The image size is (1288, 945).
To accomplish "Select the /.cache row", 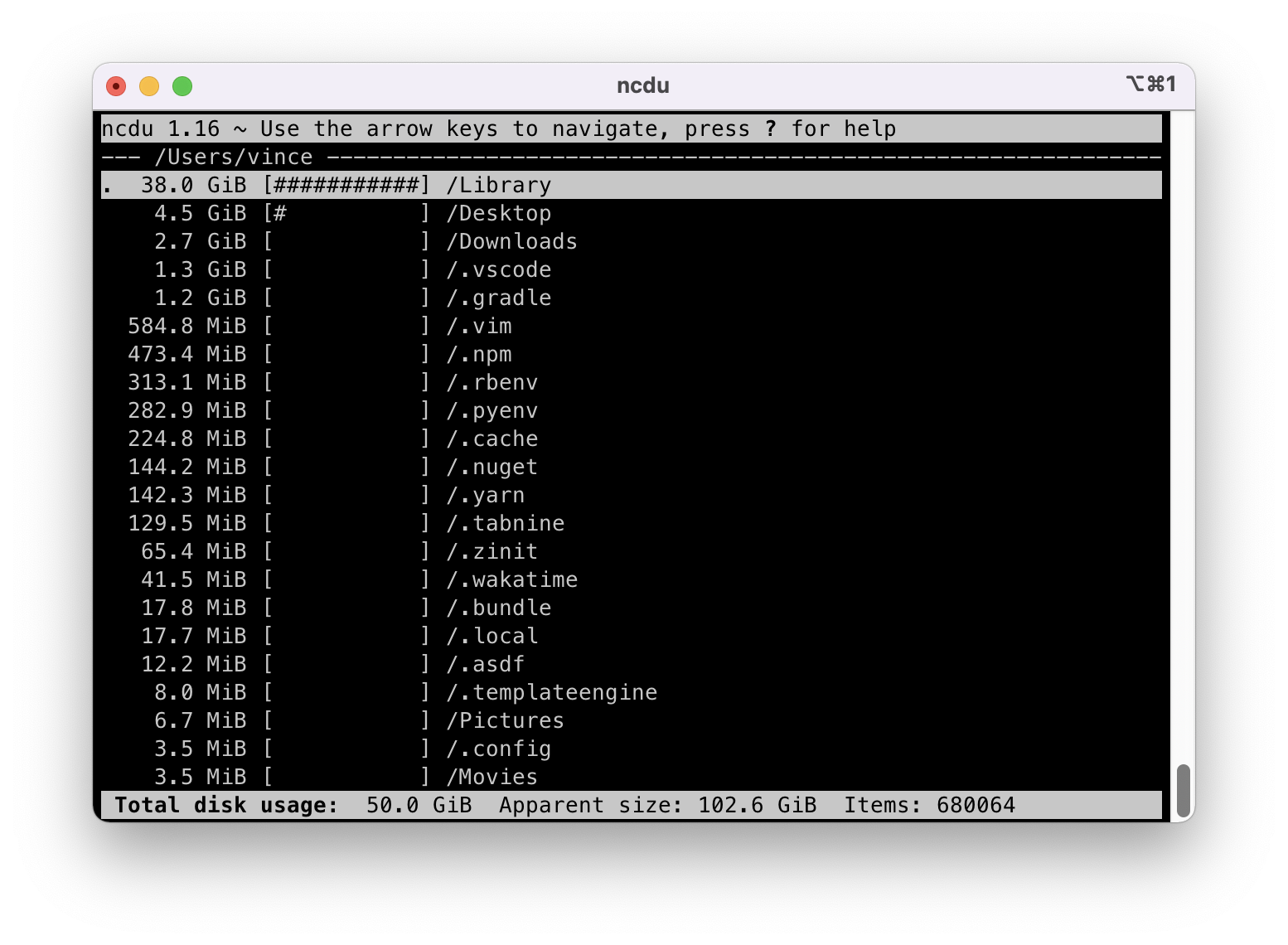I will click(632, 439).
